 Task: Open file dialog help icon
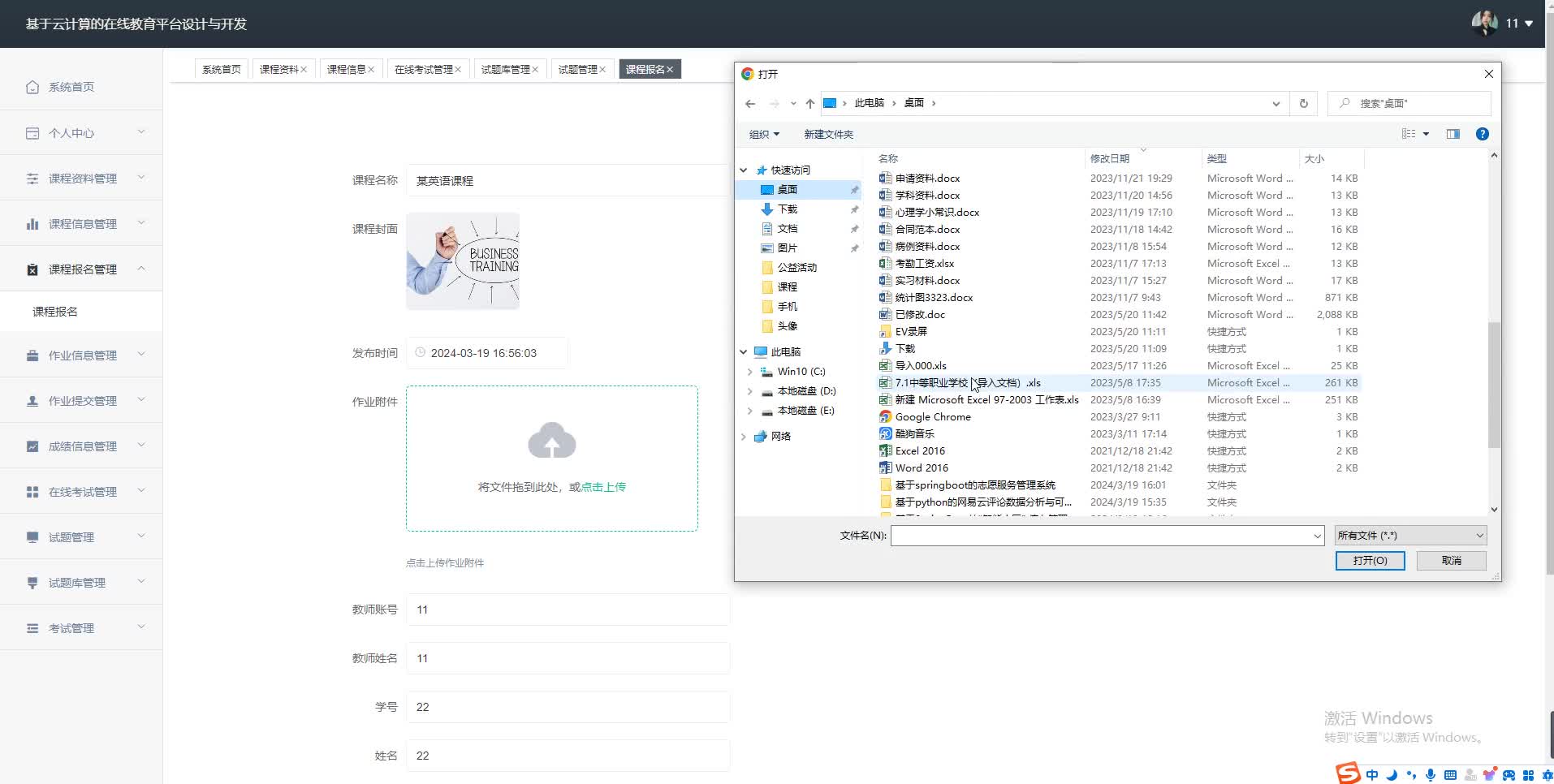(1483, 134)
